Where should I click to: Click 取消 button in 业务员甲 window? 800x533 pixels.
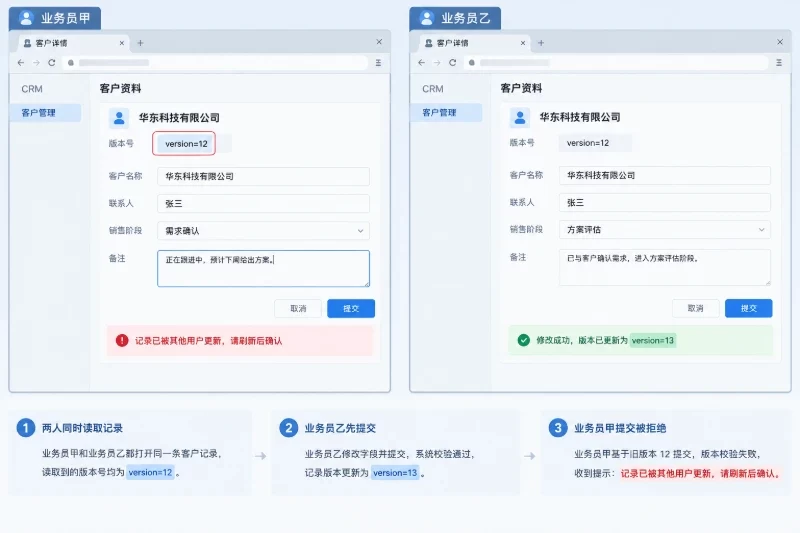[298, 309]
